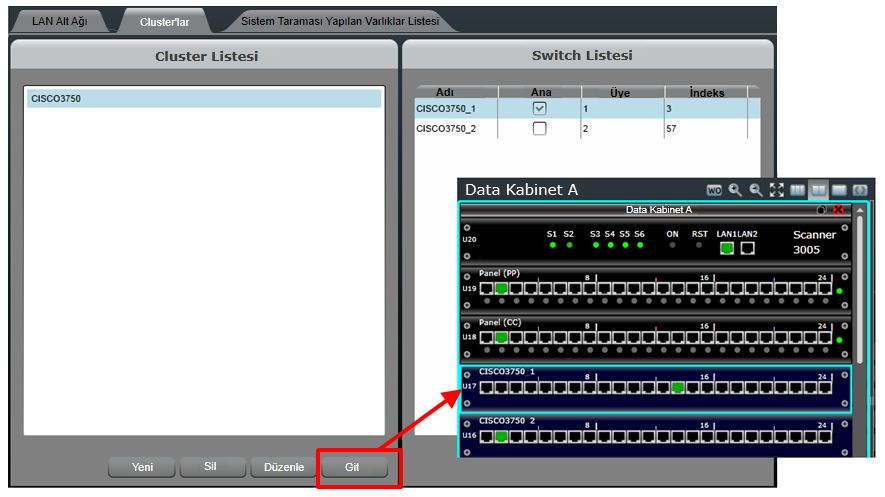
Task: Uncheck the Ana checkbox for CISCO3750_1
Action: (x=540, y=108)
